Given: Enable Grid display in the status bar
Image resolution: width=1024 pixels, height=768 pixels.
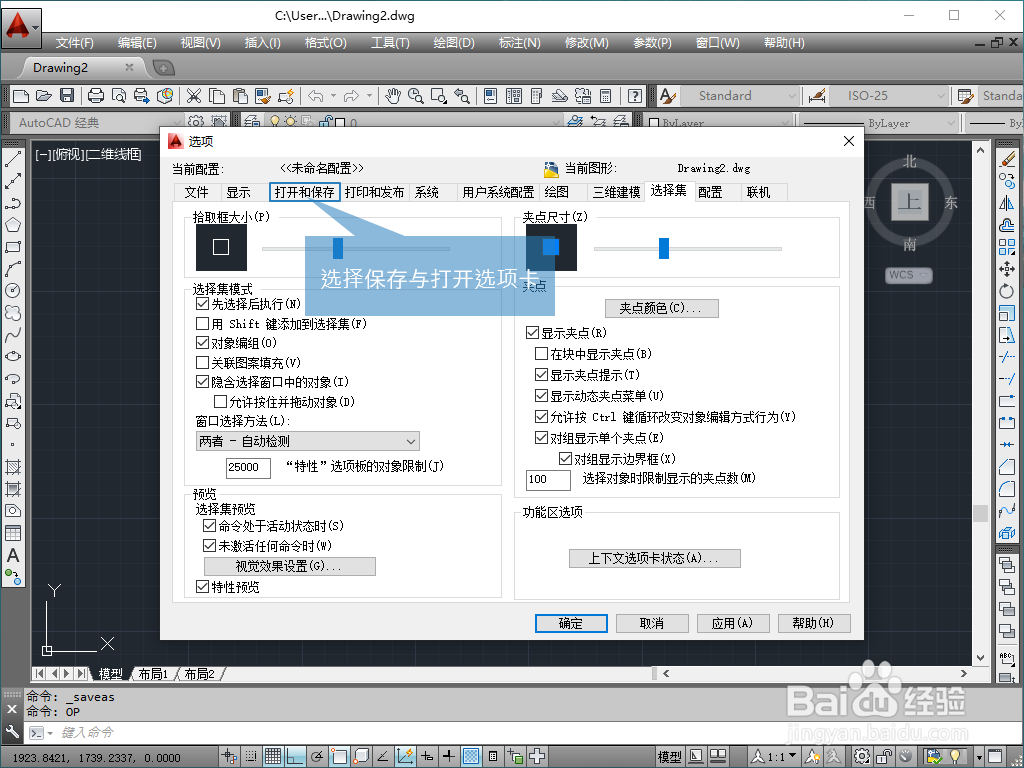Looking at the screenshot, I should [273, 756].
